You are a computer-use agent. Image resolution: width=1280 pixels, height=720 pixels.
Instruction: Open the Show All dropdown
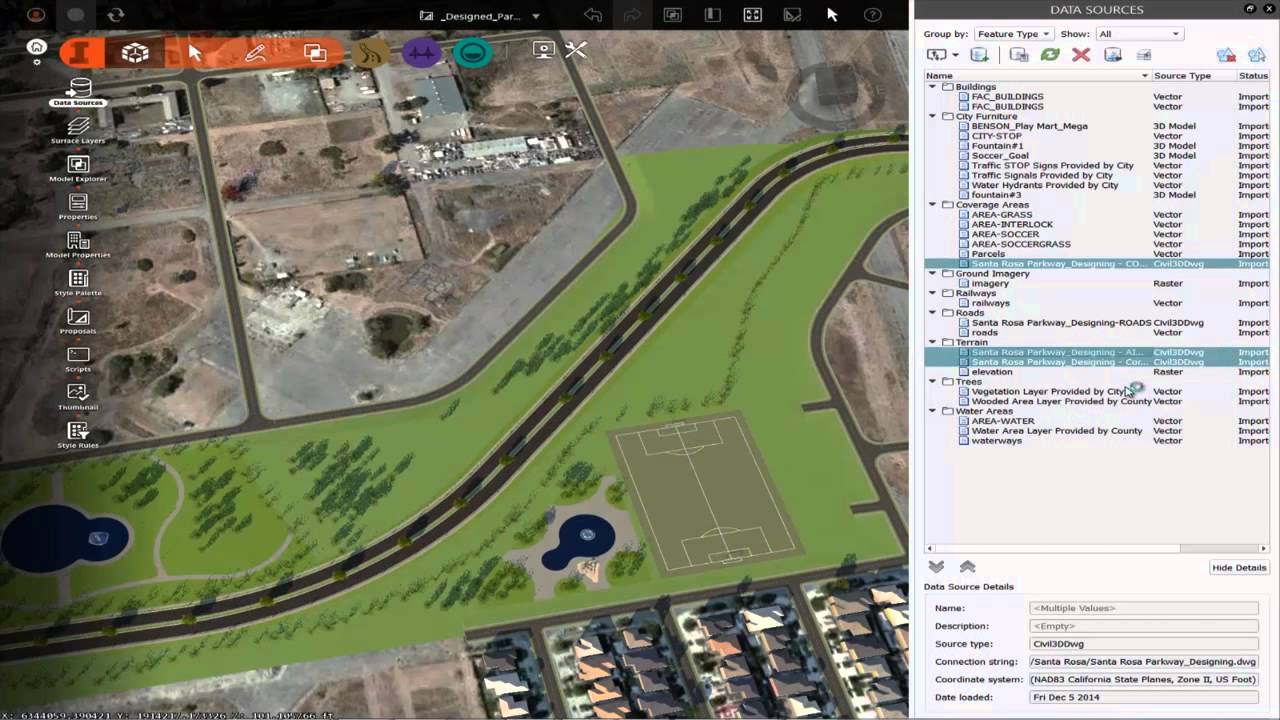(1139, 34)
